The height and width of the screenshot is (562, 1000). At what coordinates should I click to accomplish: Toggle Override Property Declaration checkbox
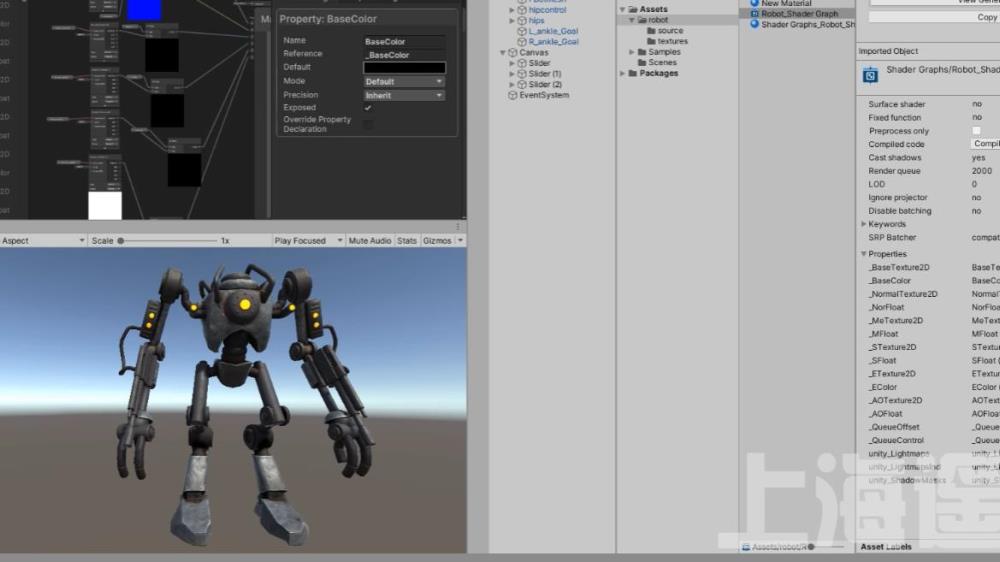pyautogui.click(x=368, y=124)
